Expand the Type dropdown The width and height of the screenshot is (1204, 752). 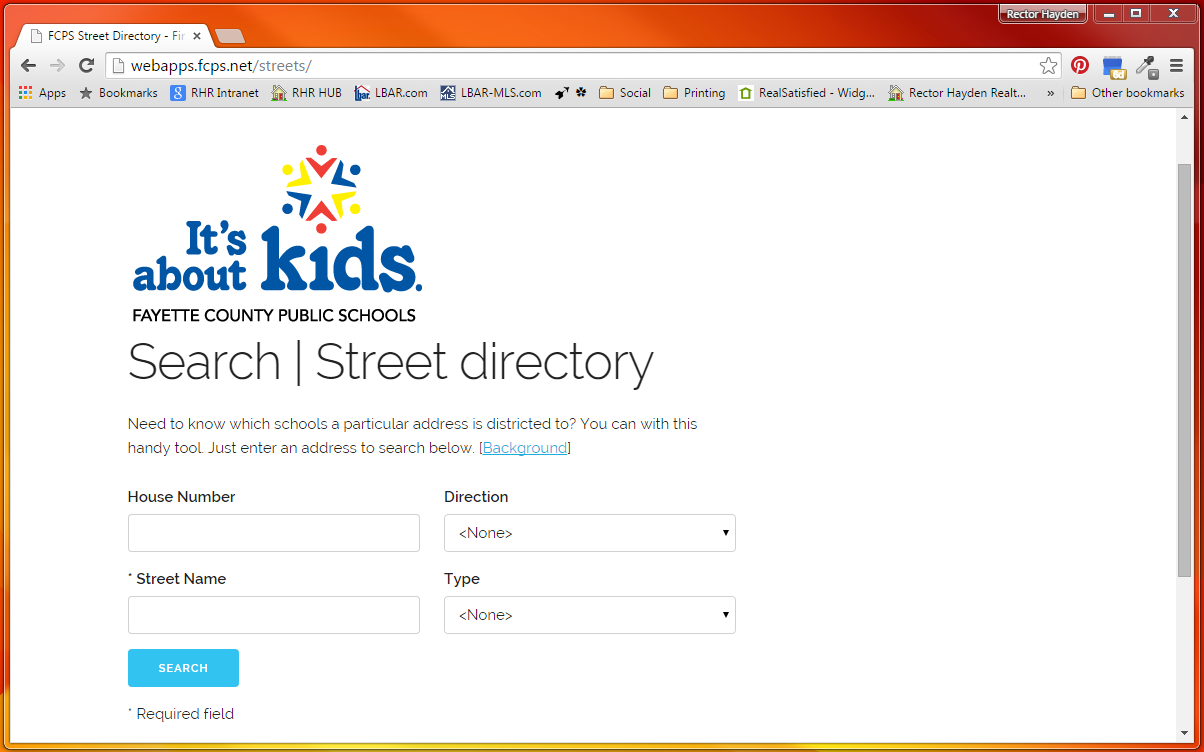coord(590,615)
